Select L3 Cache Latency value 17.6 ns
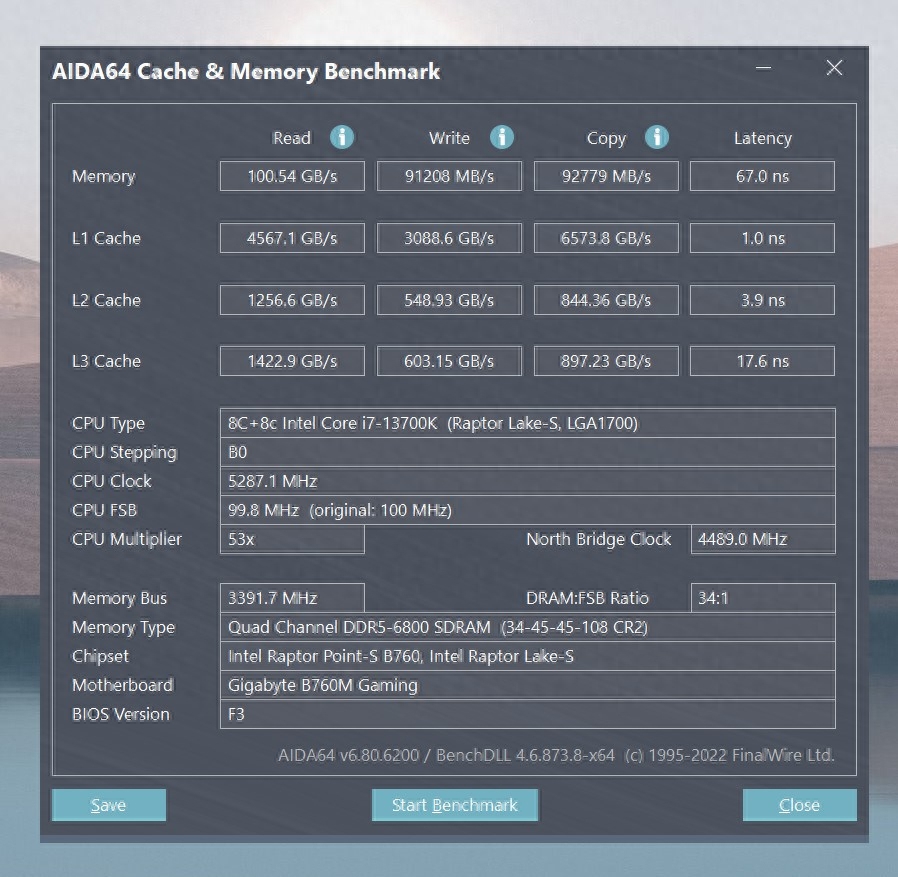The width and height of the screenshot is (898, 877). [x=762, y=361]
